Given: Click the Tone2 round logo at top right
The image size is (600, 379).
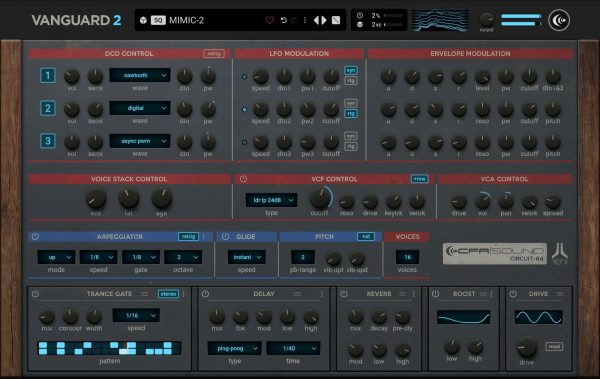Looking at the screenshot, I should [x=559, y=20].
